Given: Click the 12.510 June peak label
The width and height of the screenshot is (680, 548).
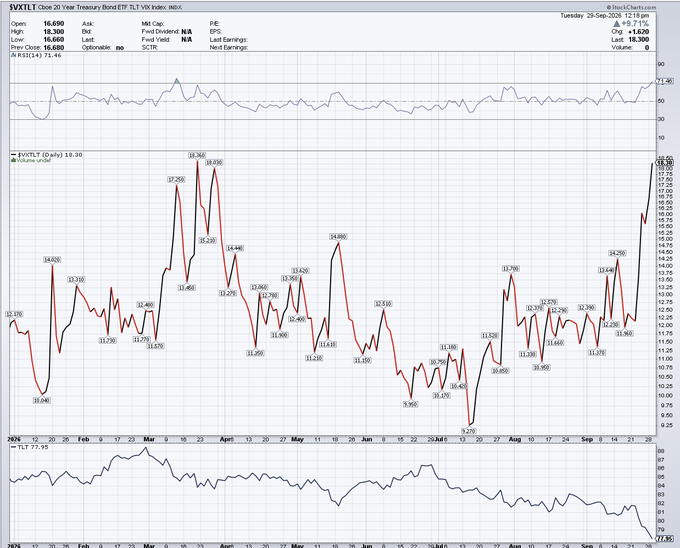Looking at the screenshot, I should pos(383,304).
